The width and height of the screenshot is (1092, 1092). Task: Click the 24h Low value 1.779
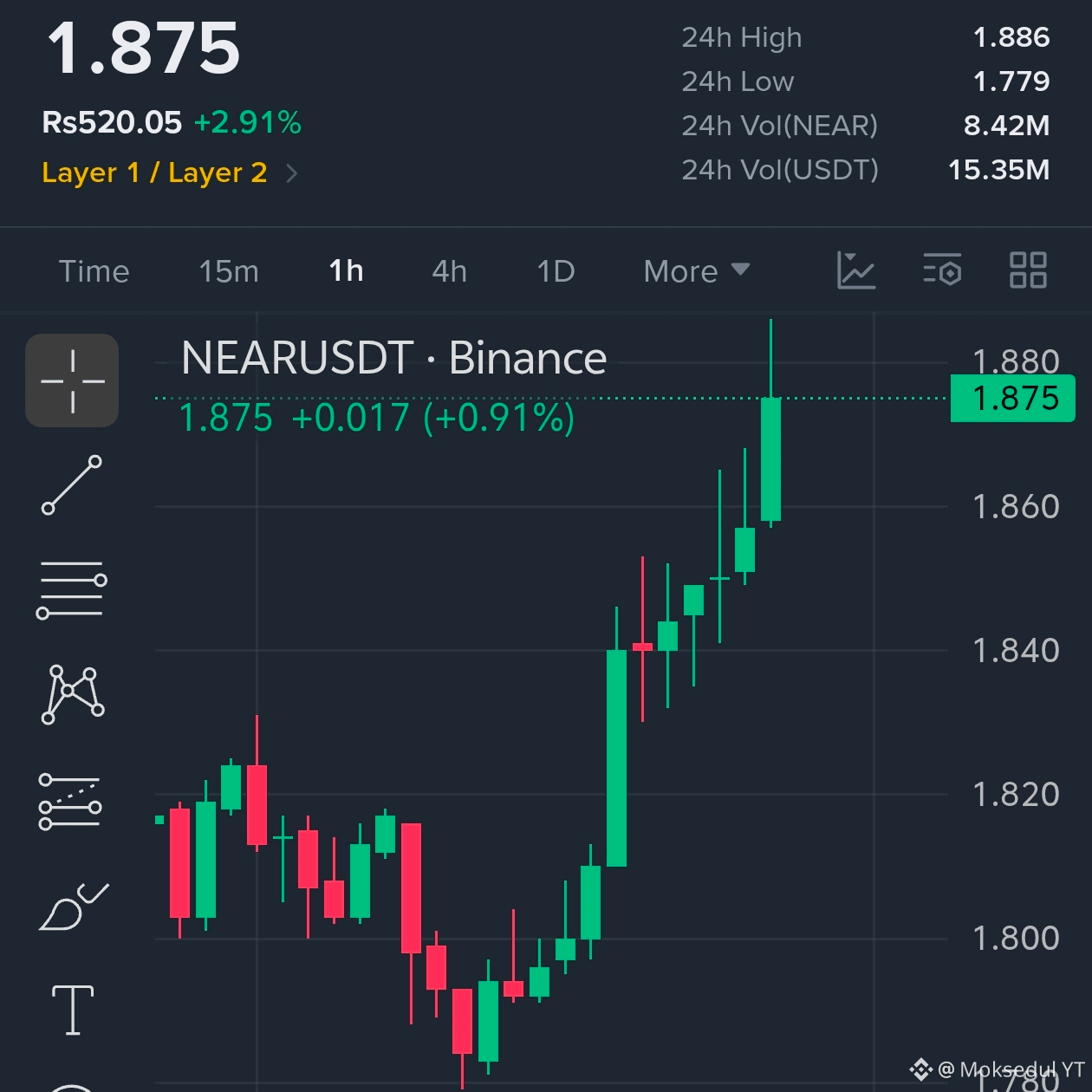click(1011, 81)
